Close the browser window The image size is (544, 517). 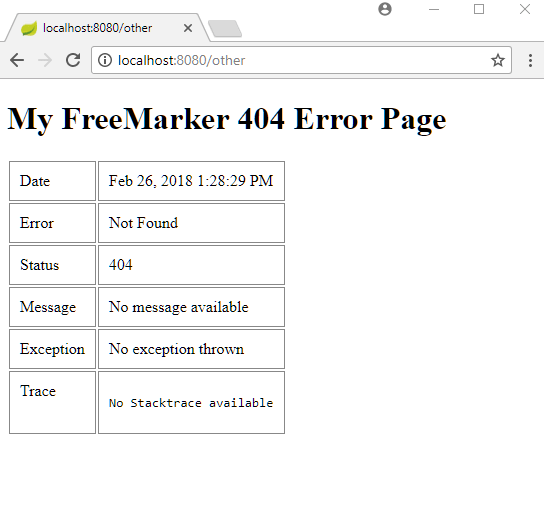tap(525, 9)
